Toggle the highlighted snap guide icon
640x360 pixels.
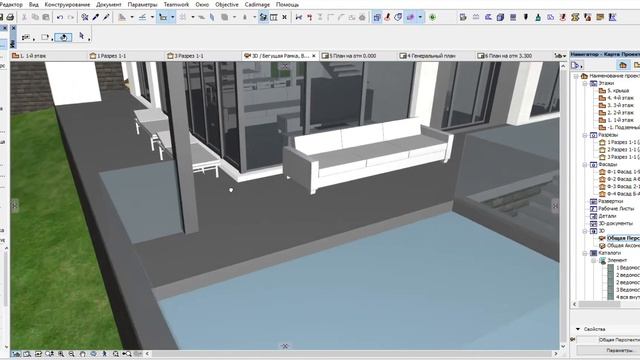[163, 17]
